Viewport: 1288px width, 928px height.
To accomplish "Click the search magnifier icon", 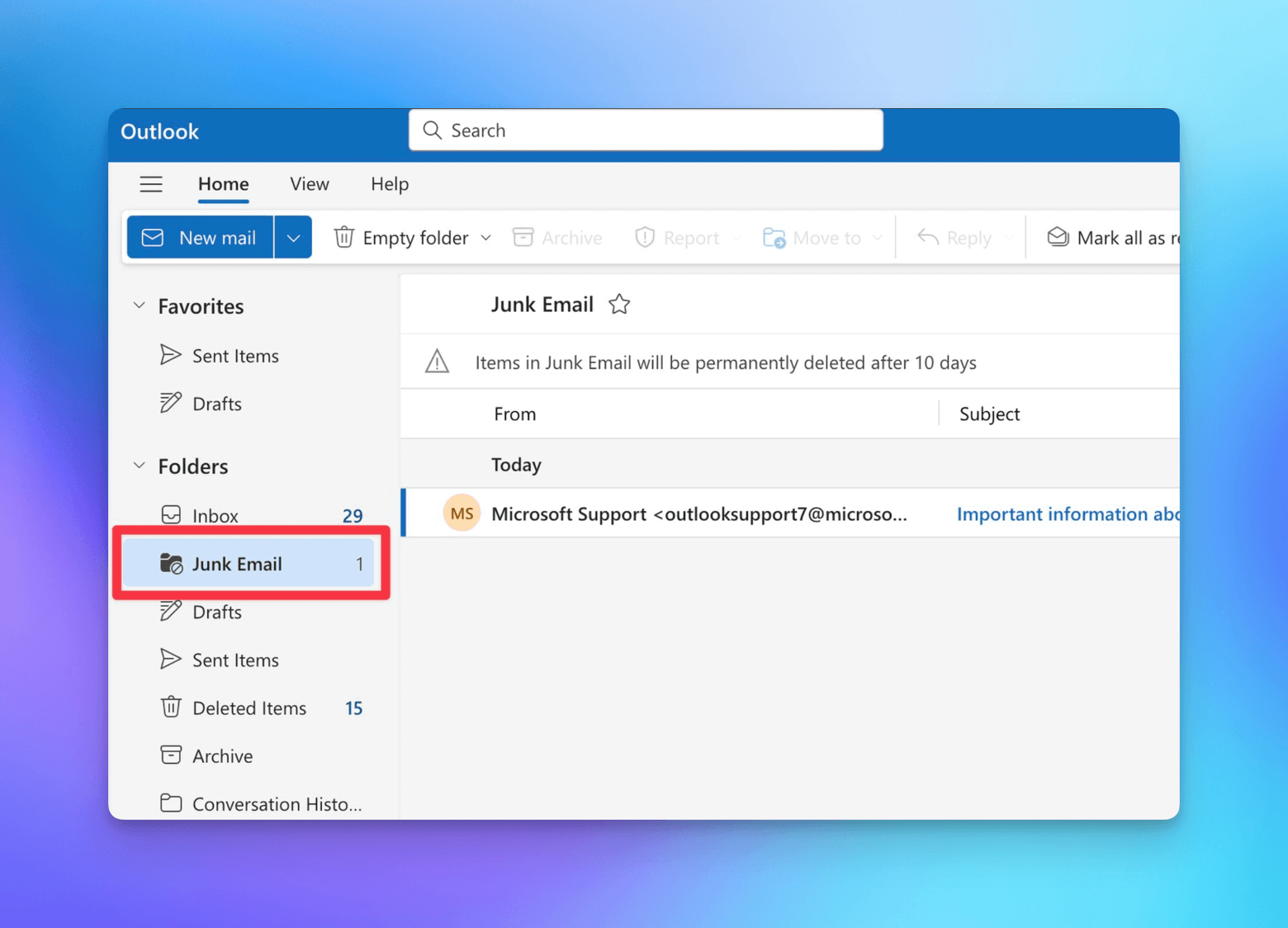I will pyautogui.click(x=432, y=130).
